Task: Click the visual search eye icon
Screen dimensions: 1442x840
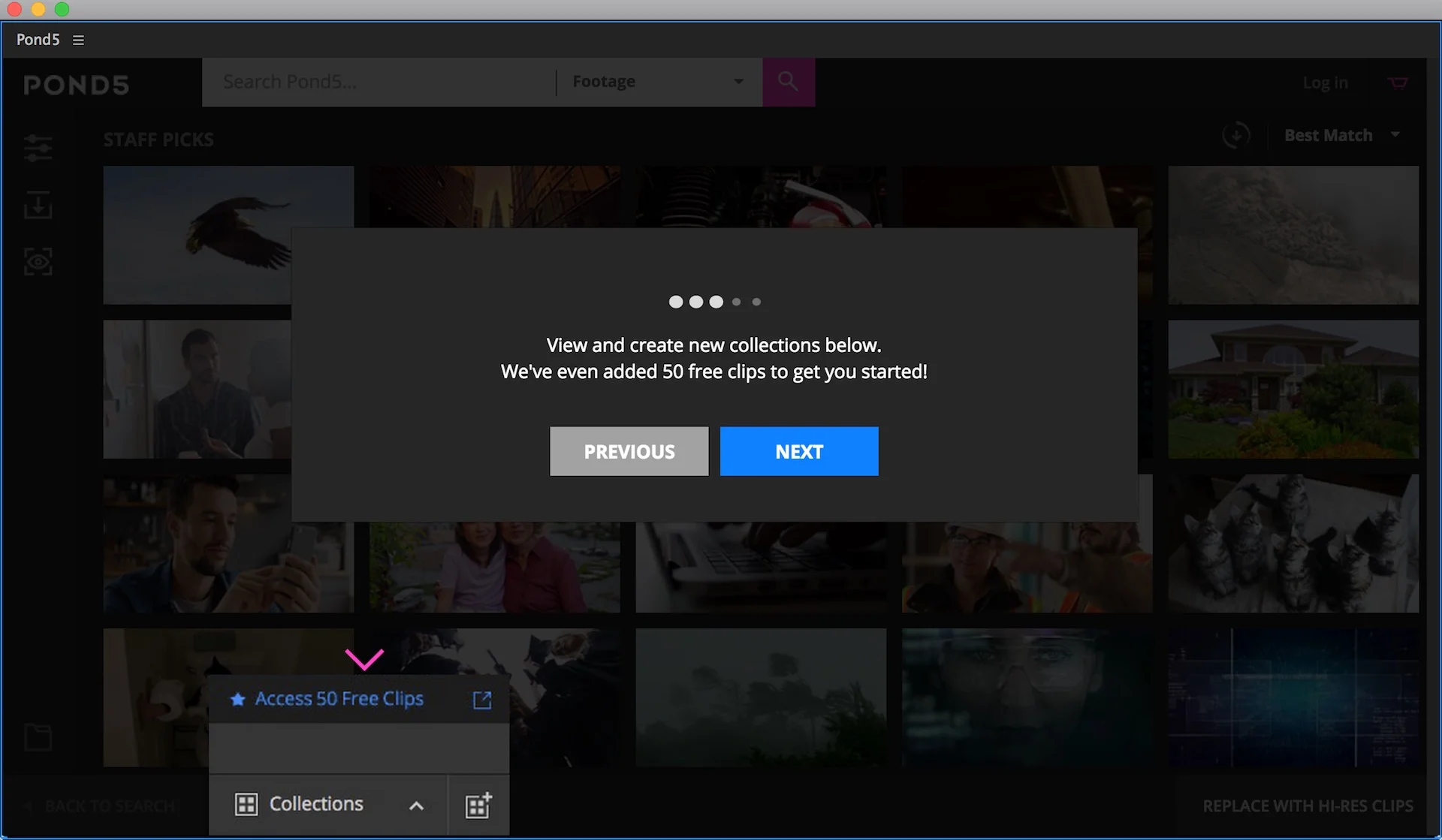Action: point(38,262)
